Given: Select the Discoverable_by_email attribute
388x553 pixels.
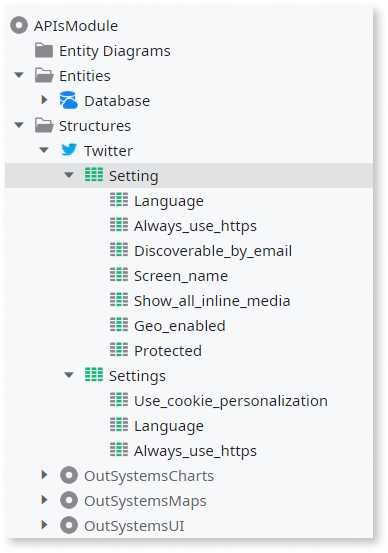Looking at the screenshot, I should 213,251.
